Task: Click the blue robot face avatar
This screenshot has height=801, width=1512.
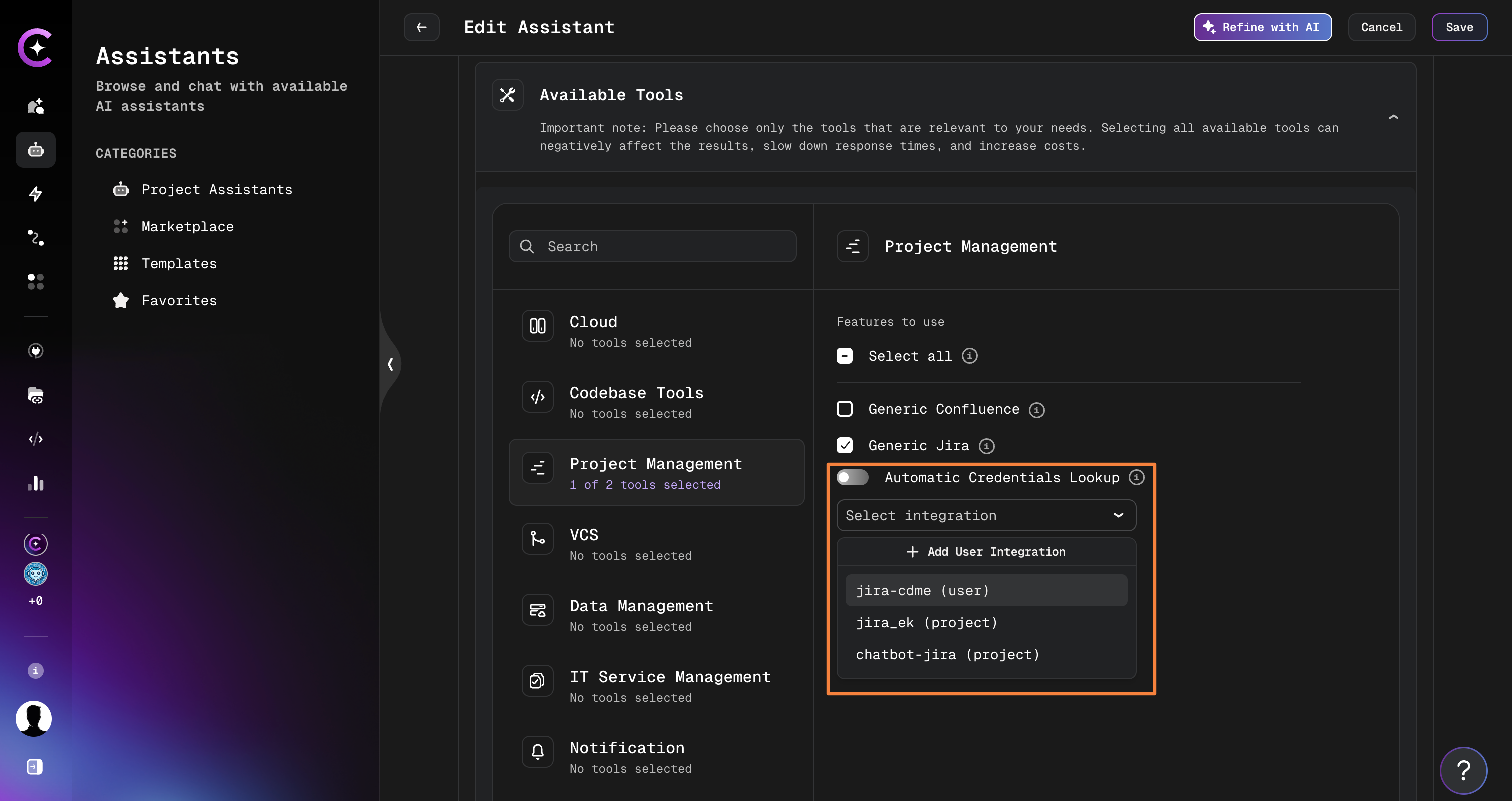Action: click(36, 574)
